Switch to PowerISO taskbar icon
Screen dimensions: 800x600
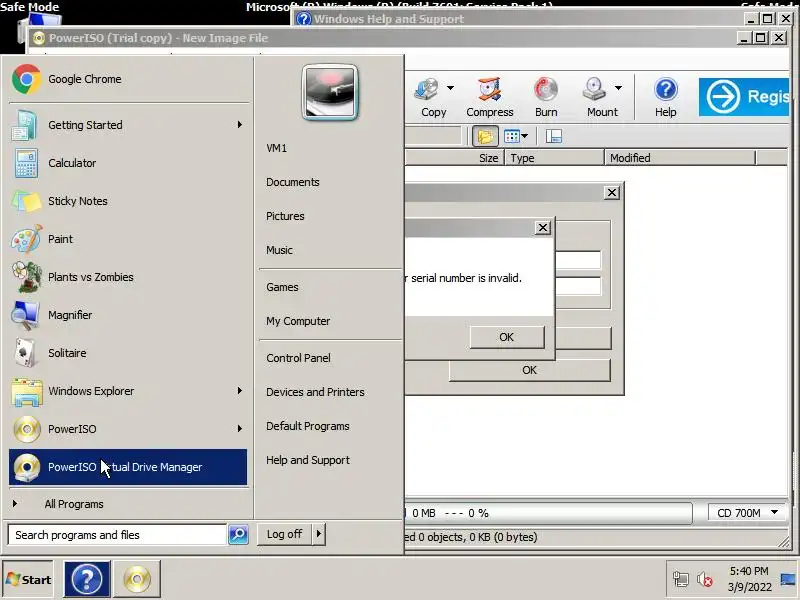(137, 580)
